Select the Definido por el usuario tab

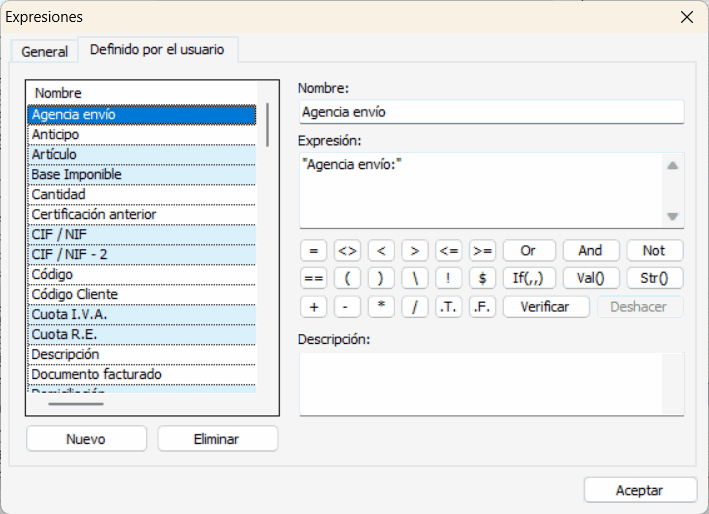click(x=157, y=49)
